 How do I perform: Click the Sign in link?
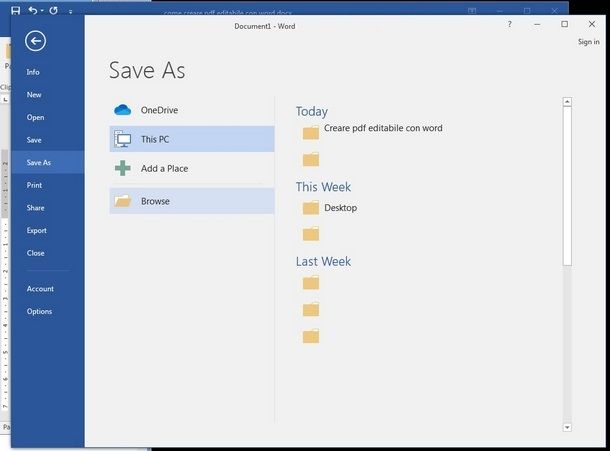589,42
